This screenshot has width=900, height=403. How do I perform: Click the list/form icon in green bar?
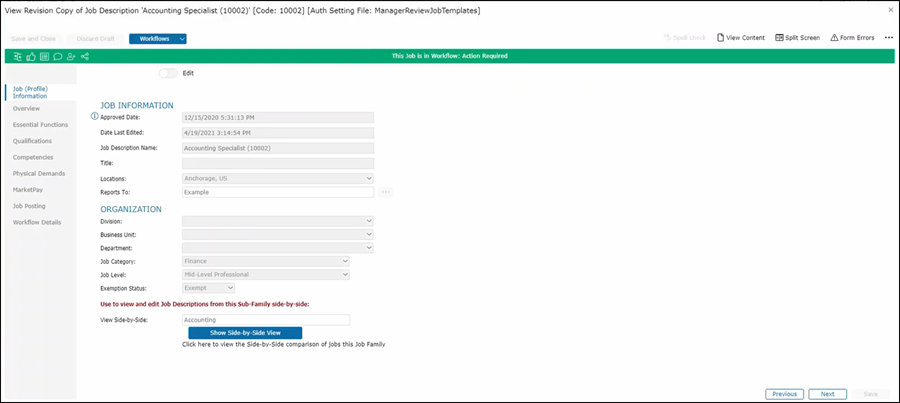(x=43, y=56)
